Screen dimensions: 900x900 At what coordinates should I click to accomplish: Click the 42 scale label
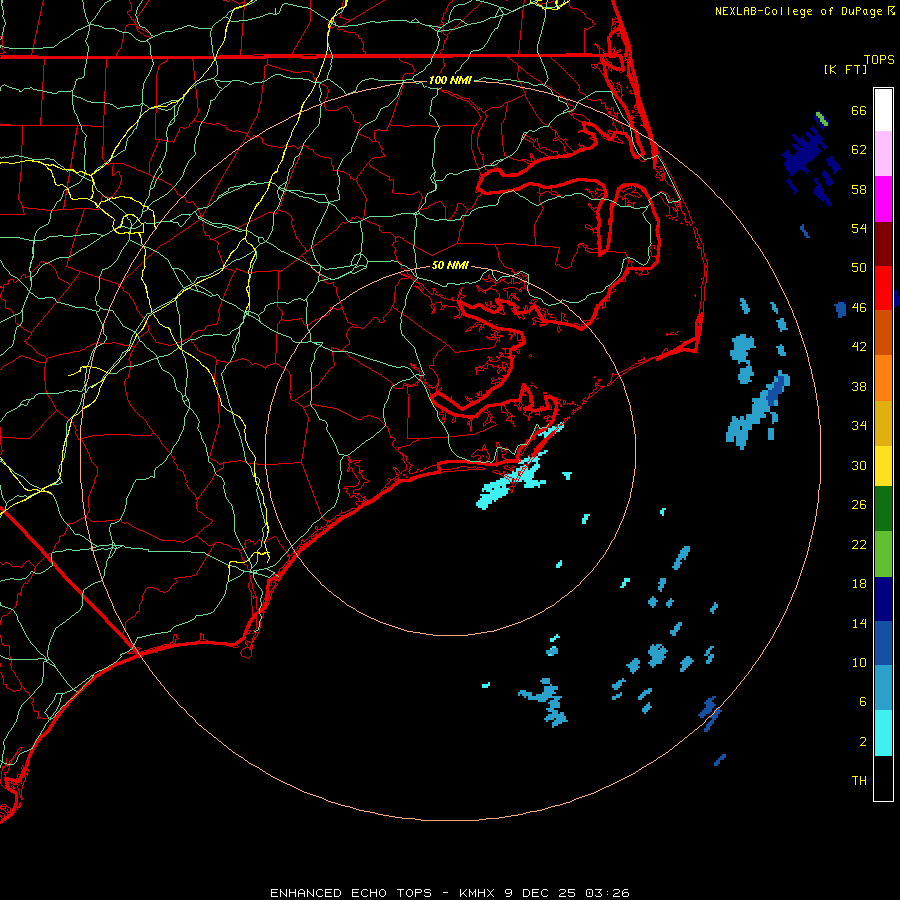[859, 347]
